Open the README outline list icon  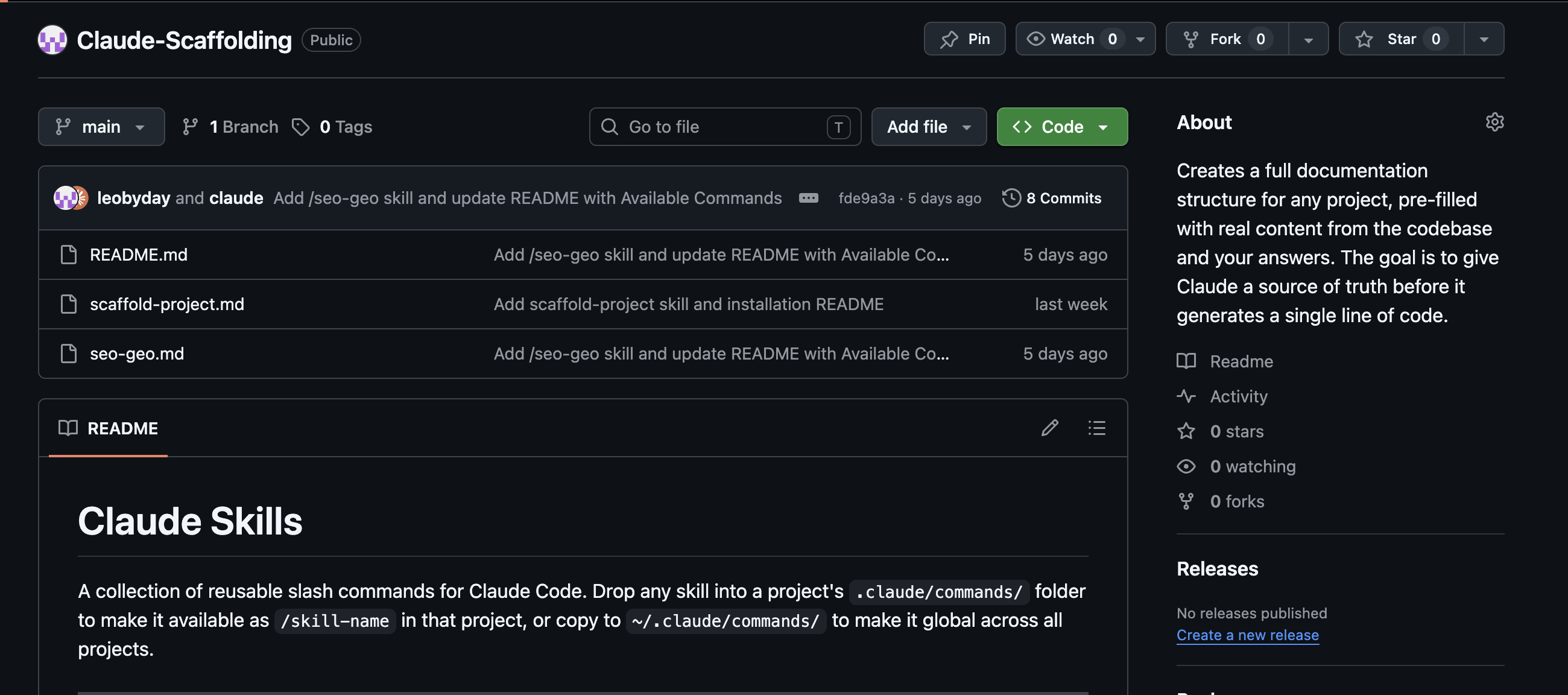point(1096,428)
